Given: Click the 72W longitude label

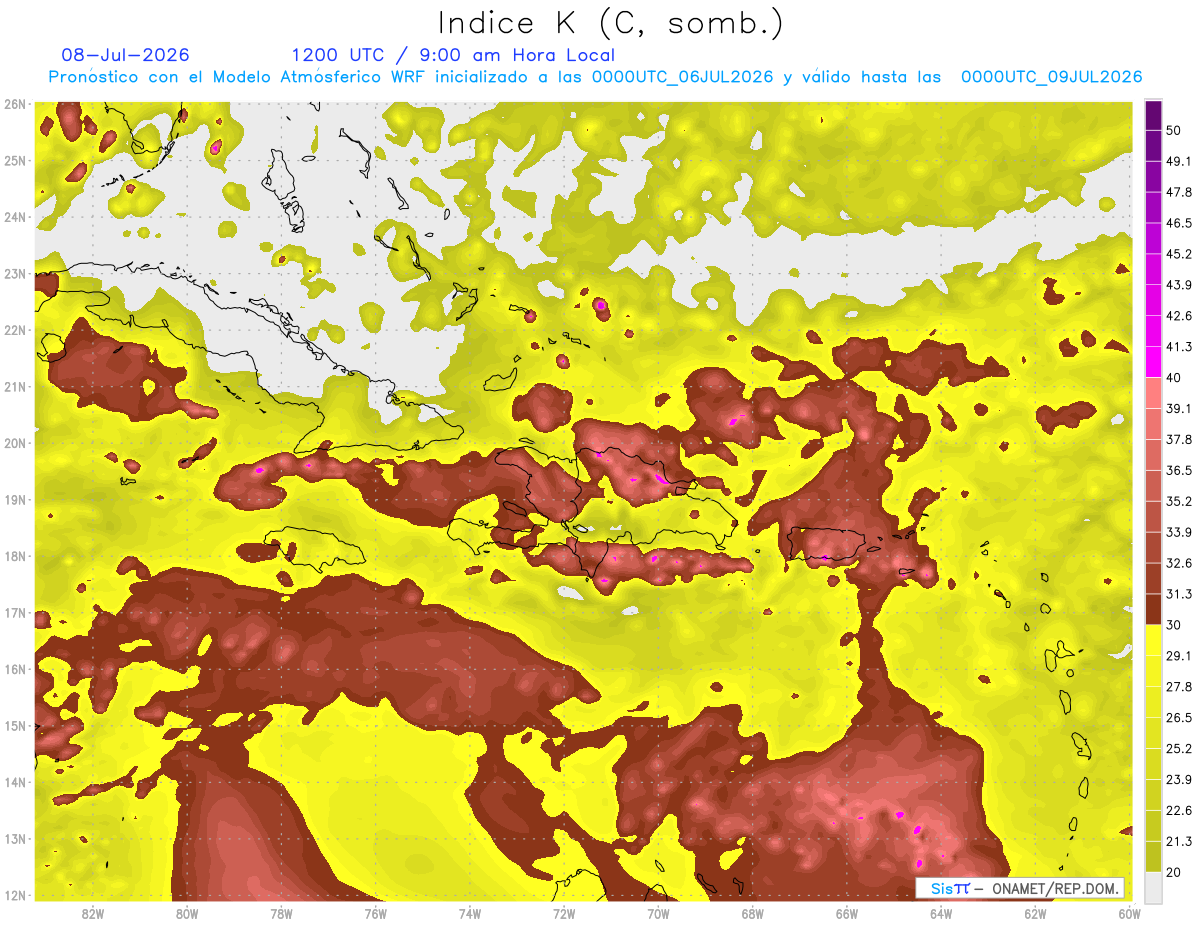Looking at the screenshot, I should tap(564, 914).
